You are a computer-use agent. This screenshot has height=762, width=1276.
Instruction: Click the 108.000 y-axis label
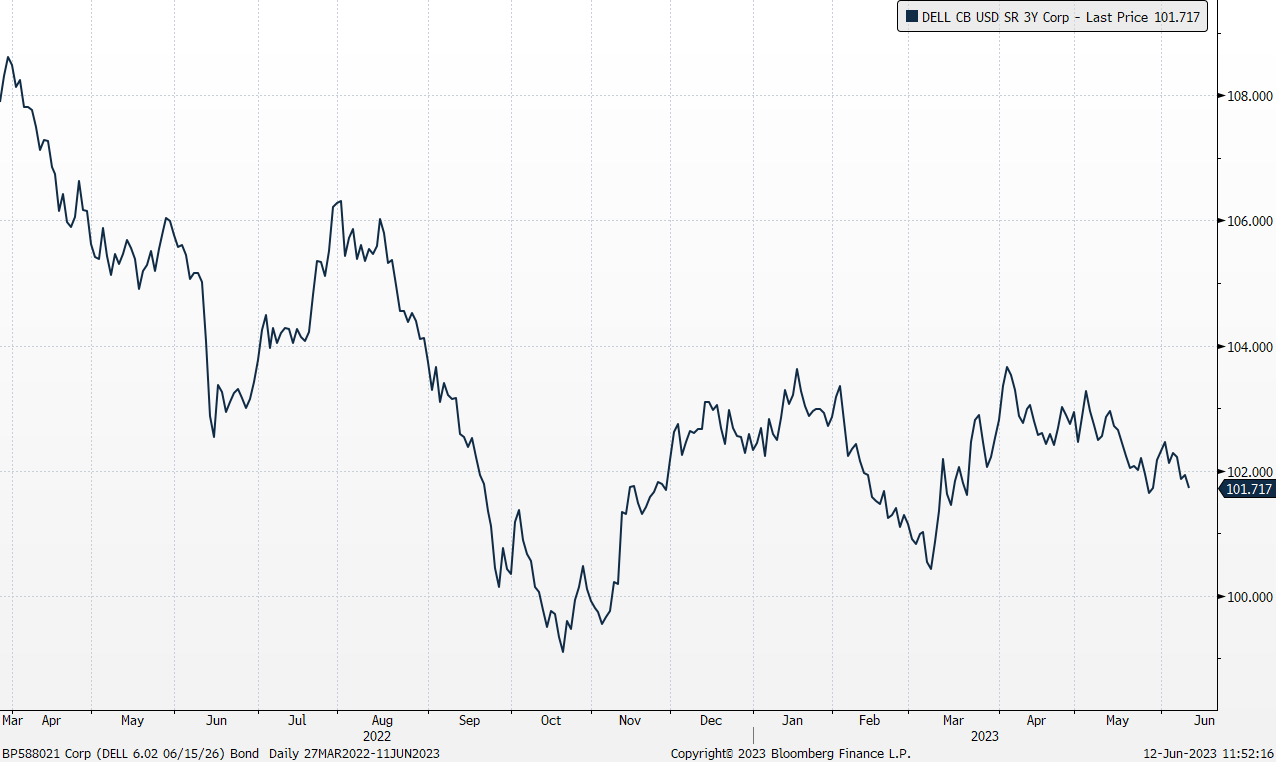(x=1249, y=96)
